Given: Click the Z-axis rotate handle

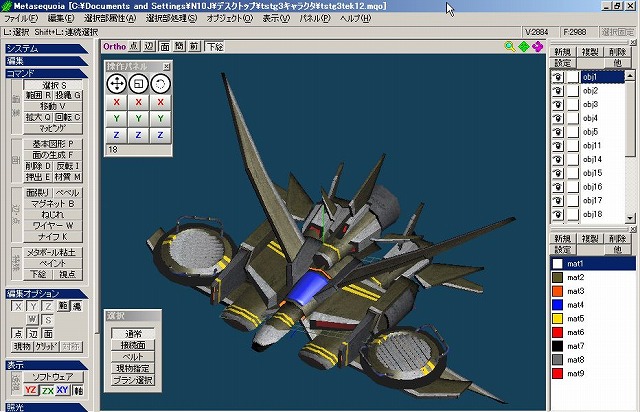Looking at the screenshot, I should [x=160, y=135].
